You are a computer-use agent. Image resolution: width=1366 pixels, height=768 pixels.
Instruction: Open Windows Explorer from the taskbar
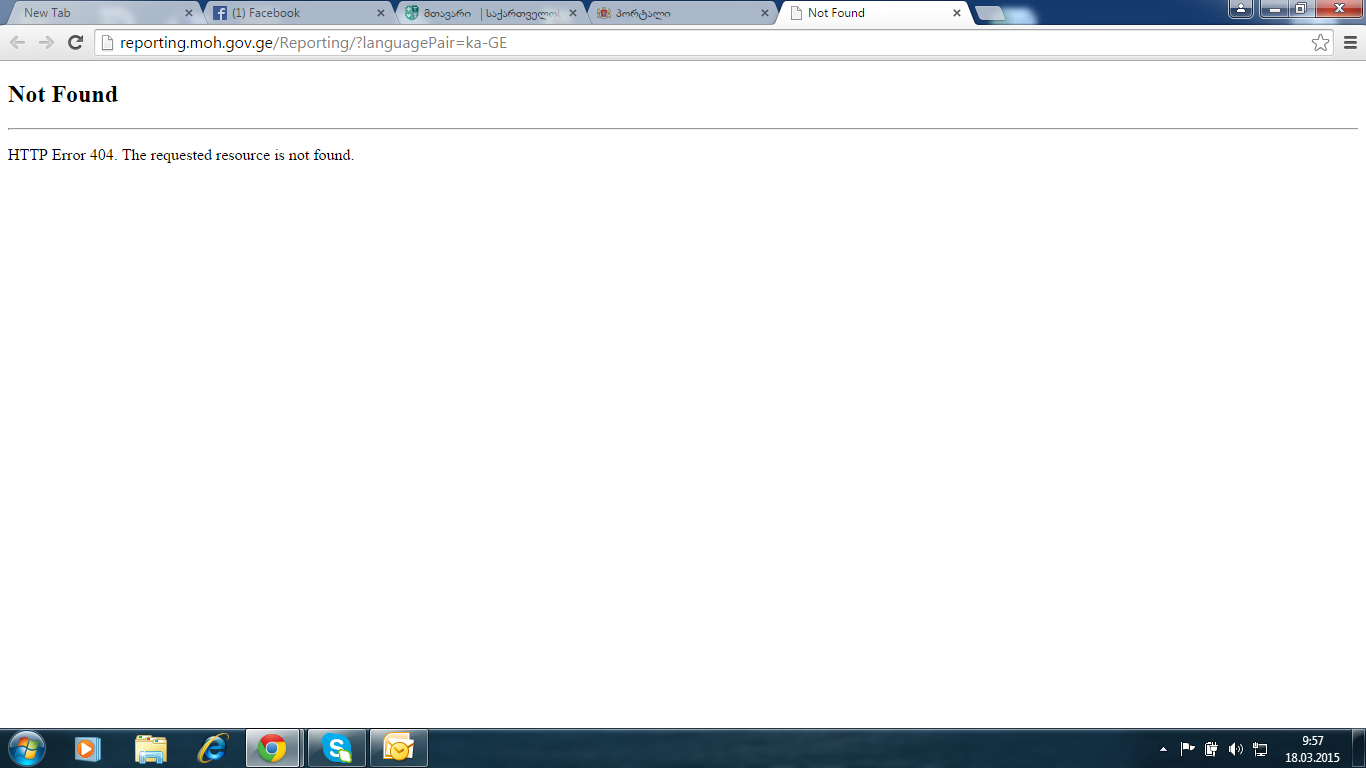pos(151,748)
